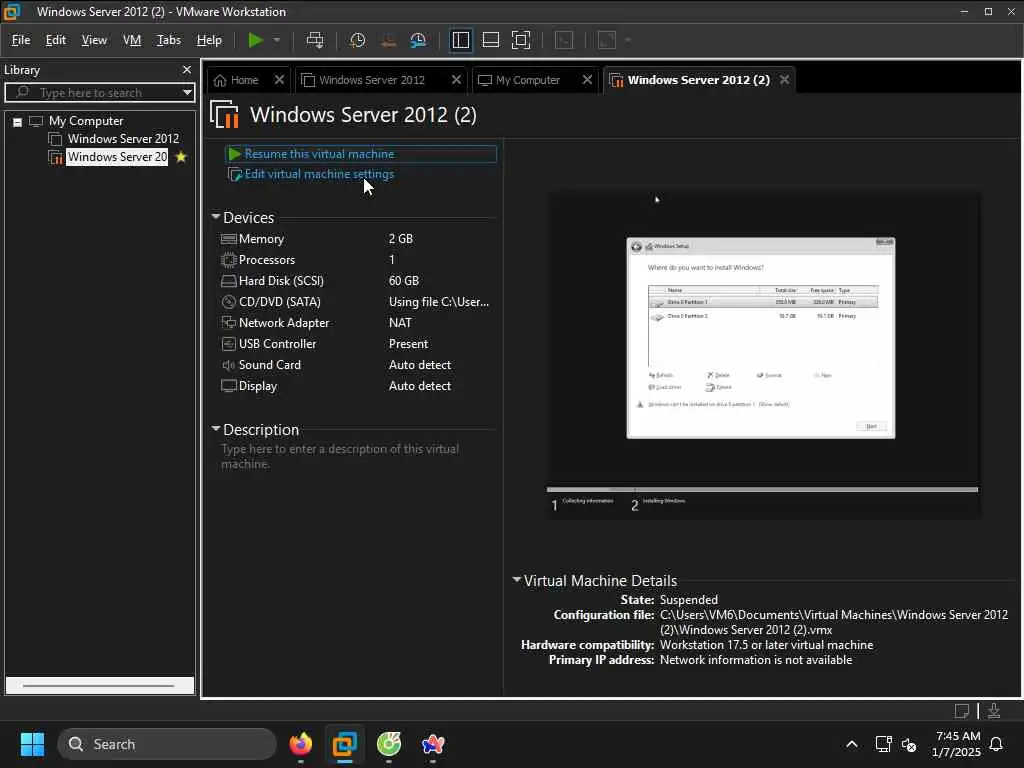Click the Revert to snapshot toolbar icon
Image resolution: width=1024 pixels, height=768 pixels.
tap(388, 40)
